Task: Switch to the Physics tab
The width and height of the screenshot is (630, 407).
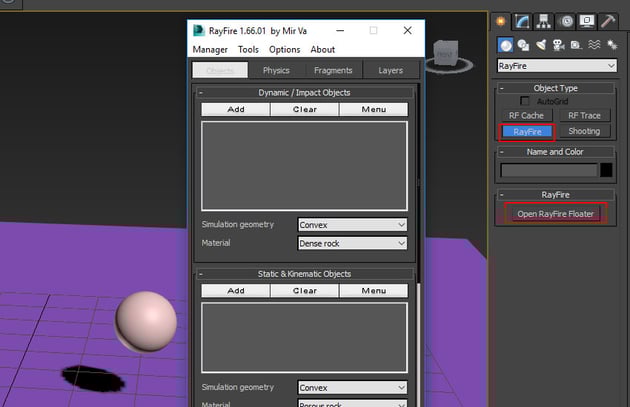Action: click(x=276, y=70)
